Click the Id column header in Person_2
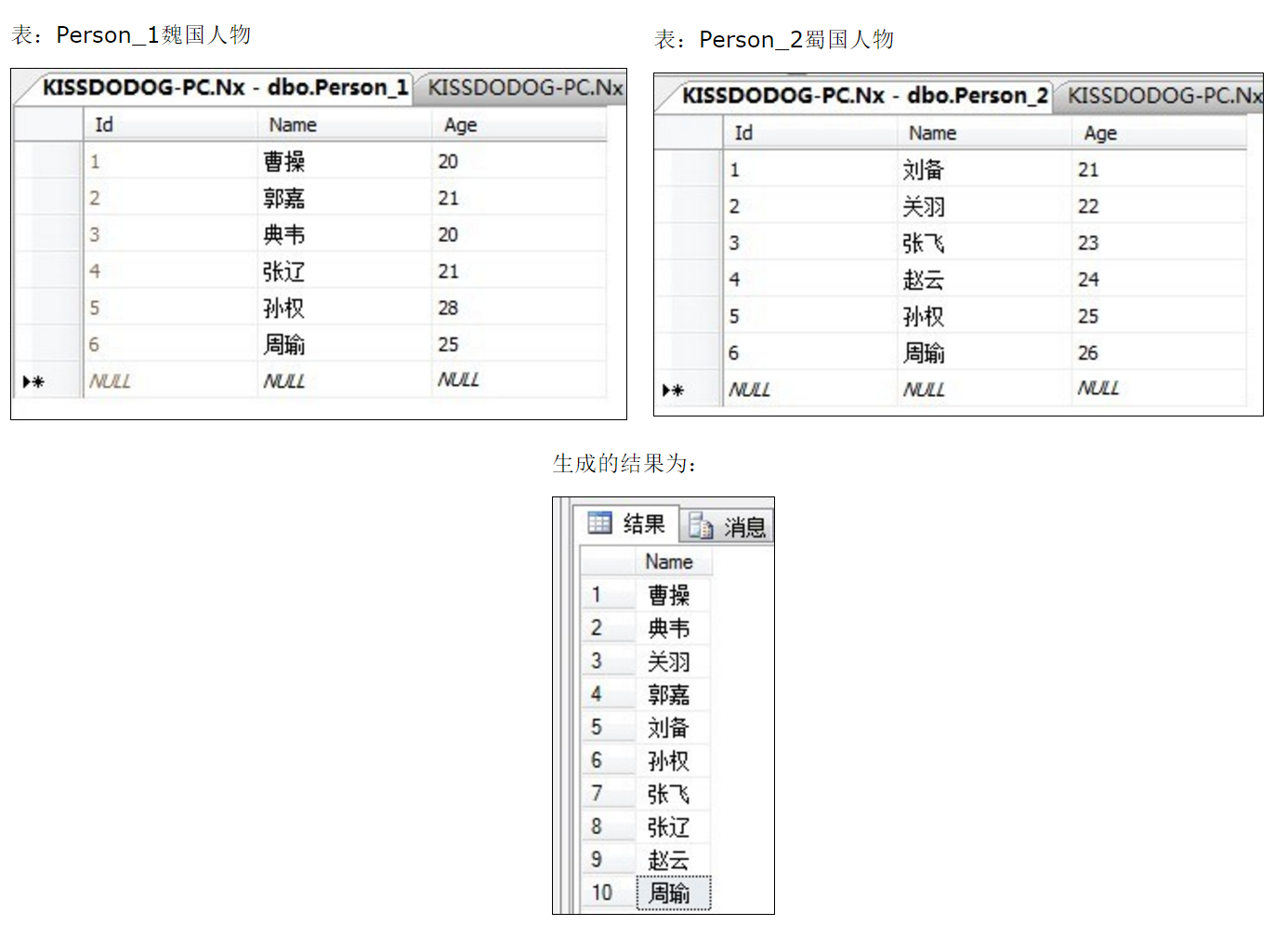The height and width of the screenshot is (952, 1288). pos(810,133)
